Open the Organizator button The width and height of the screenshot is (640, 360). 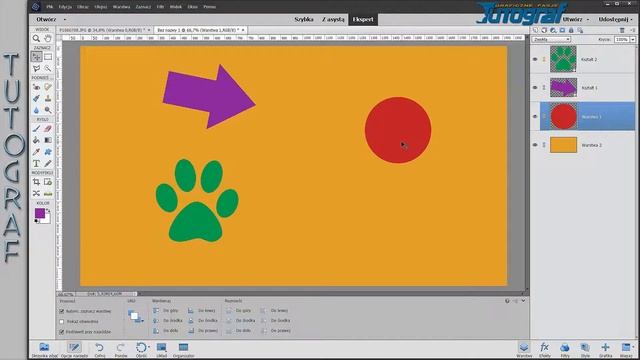(x=183, y=350)
